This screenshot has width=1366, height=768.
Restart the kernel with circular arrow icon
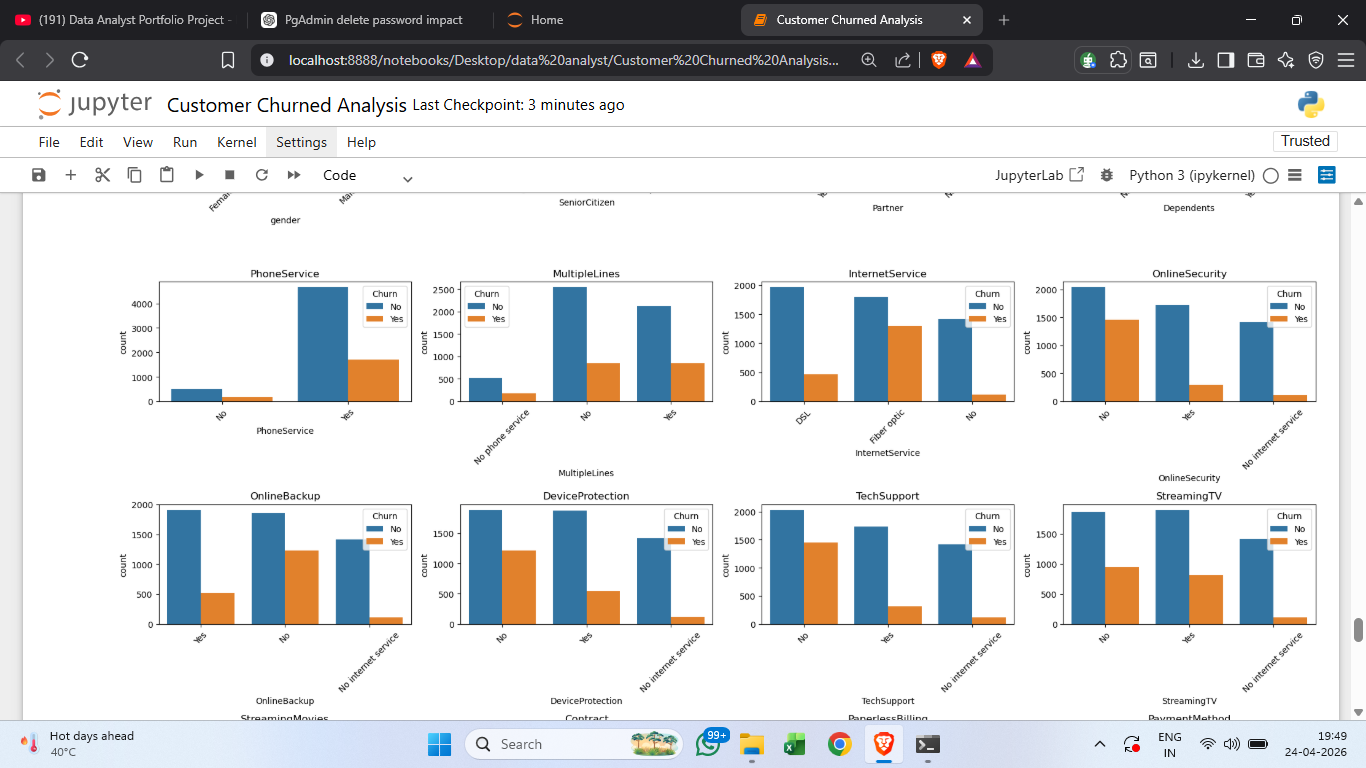click(x=262, y=175)
